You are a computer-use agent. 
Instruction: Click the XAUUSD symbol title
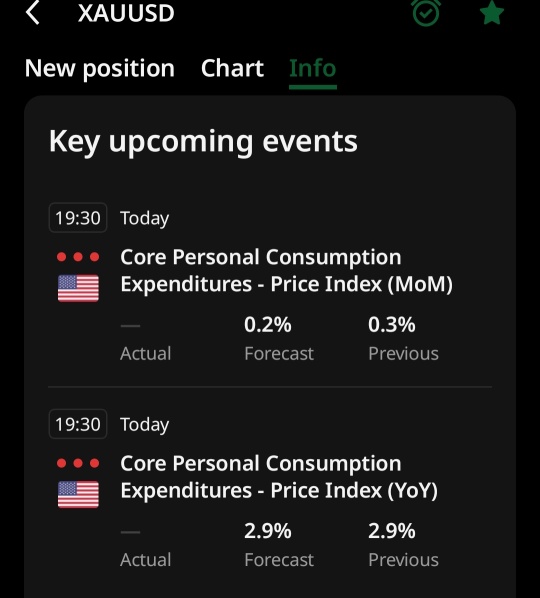point(126,13)
